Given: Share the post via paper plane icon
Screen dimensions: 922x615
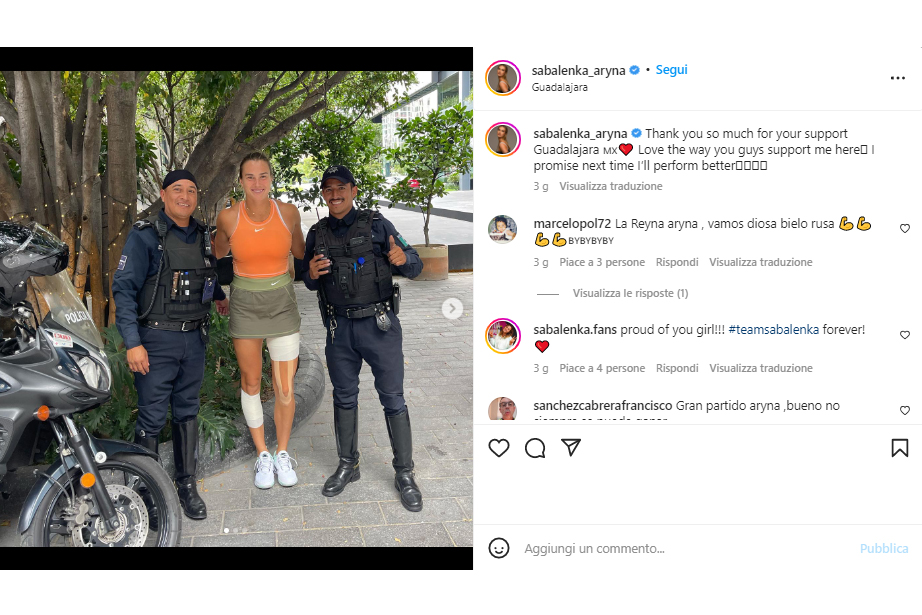Looking at the screenshot, I should pos(571,447).
